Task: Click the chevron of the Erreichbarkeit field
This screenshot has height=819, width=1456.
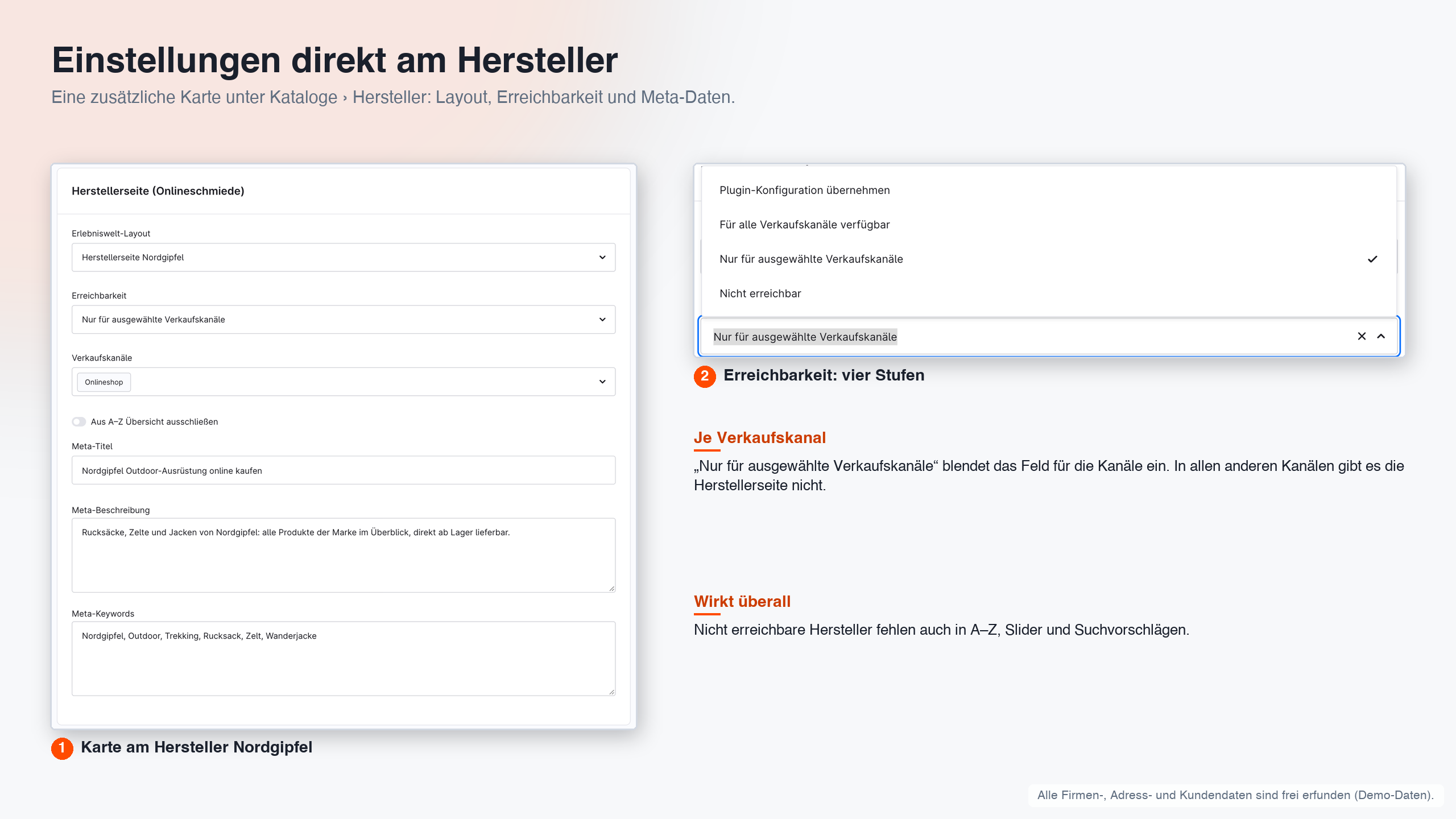Action: [x=602, y=320]
